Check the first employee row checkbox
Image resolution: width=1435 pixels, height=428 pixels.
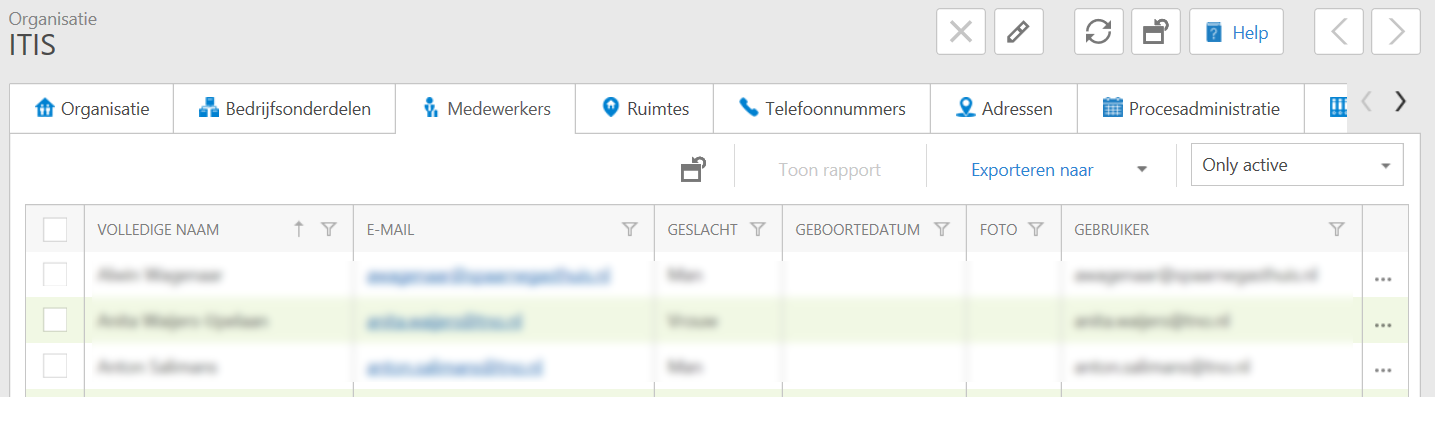pyautogui.click(x=55, y=274)
